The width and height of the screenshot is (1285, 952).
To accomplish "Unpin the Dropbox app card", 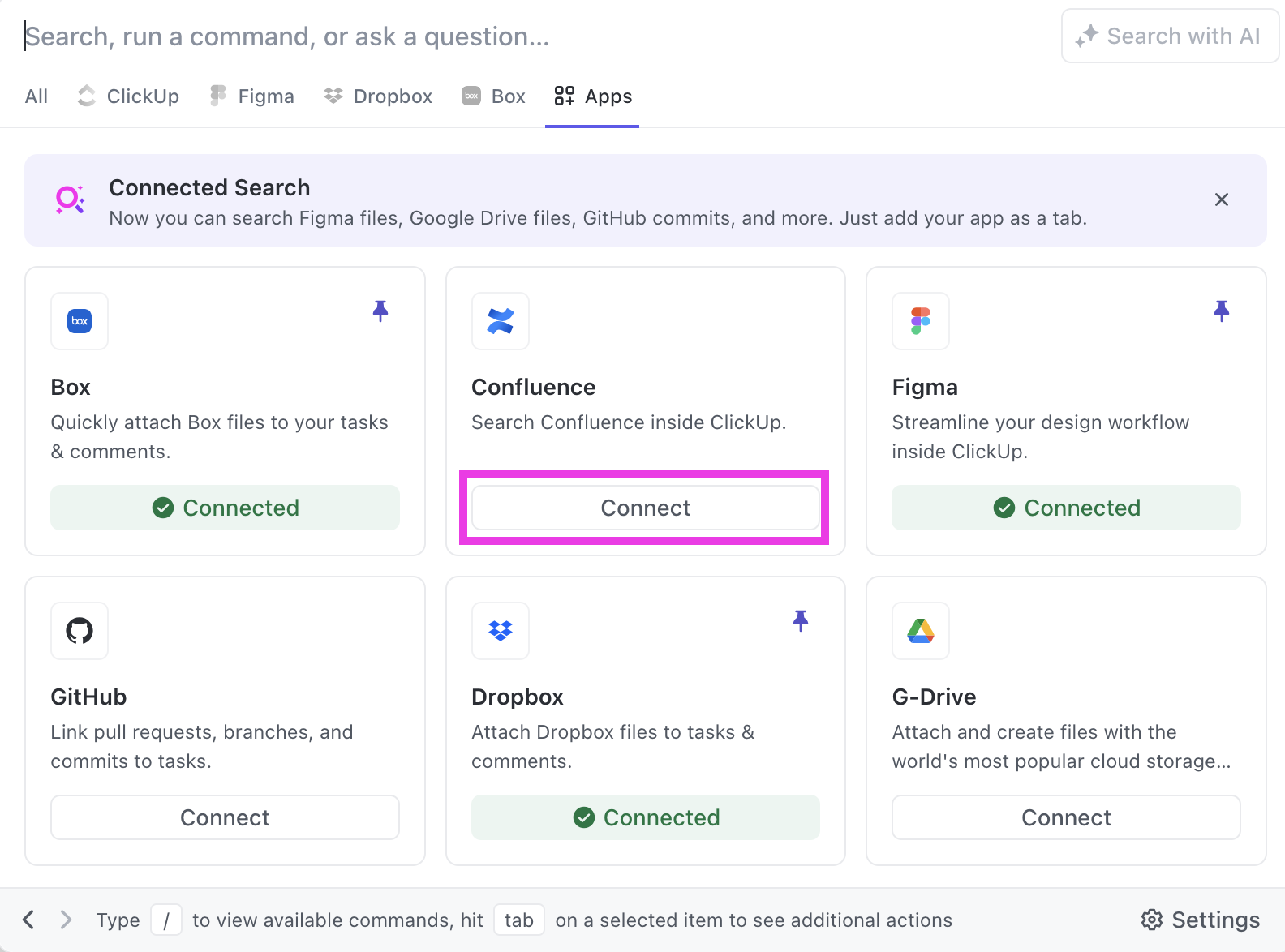I will pyautogui.click(x=800, y=620).
